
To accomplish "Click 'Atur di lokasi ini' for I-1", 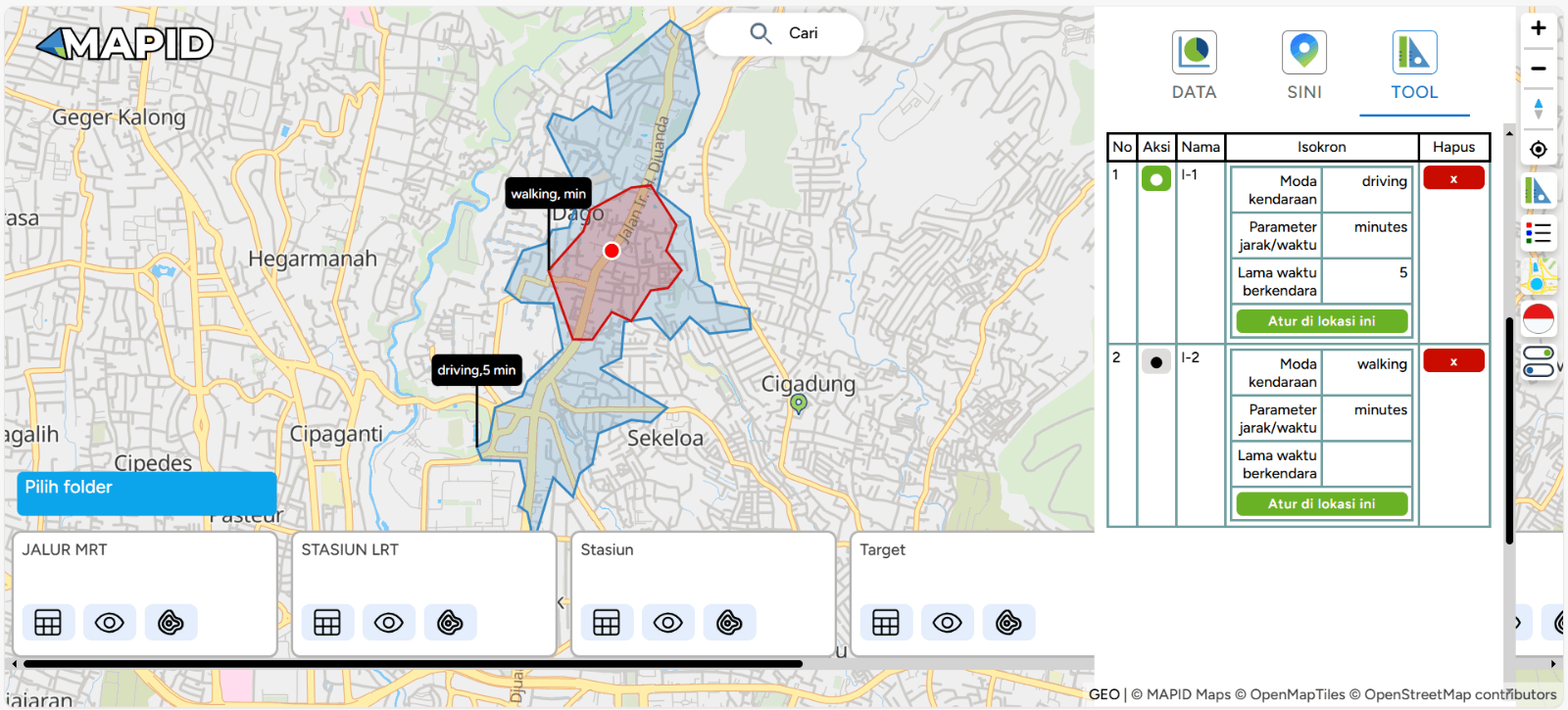I will 1321,321.
